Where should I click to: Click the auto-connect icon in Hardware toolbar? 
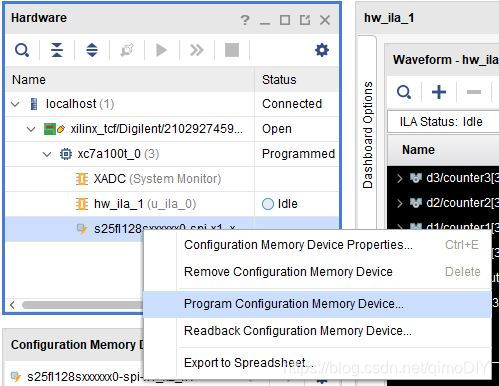click(x=127, y=50)
